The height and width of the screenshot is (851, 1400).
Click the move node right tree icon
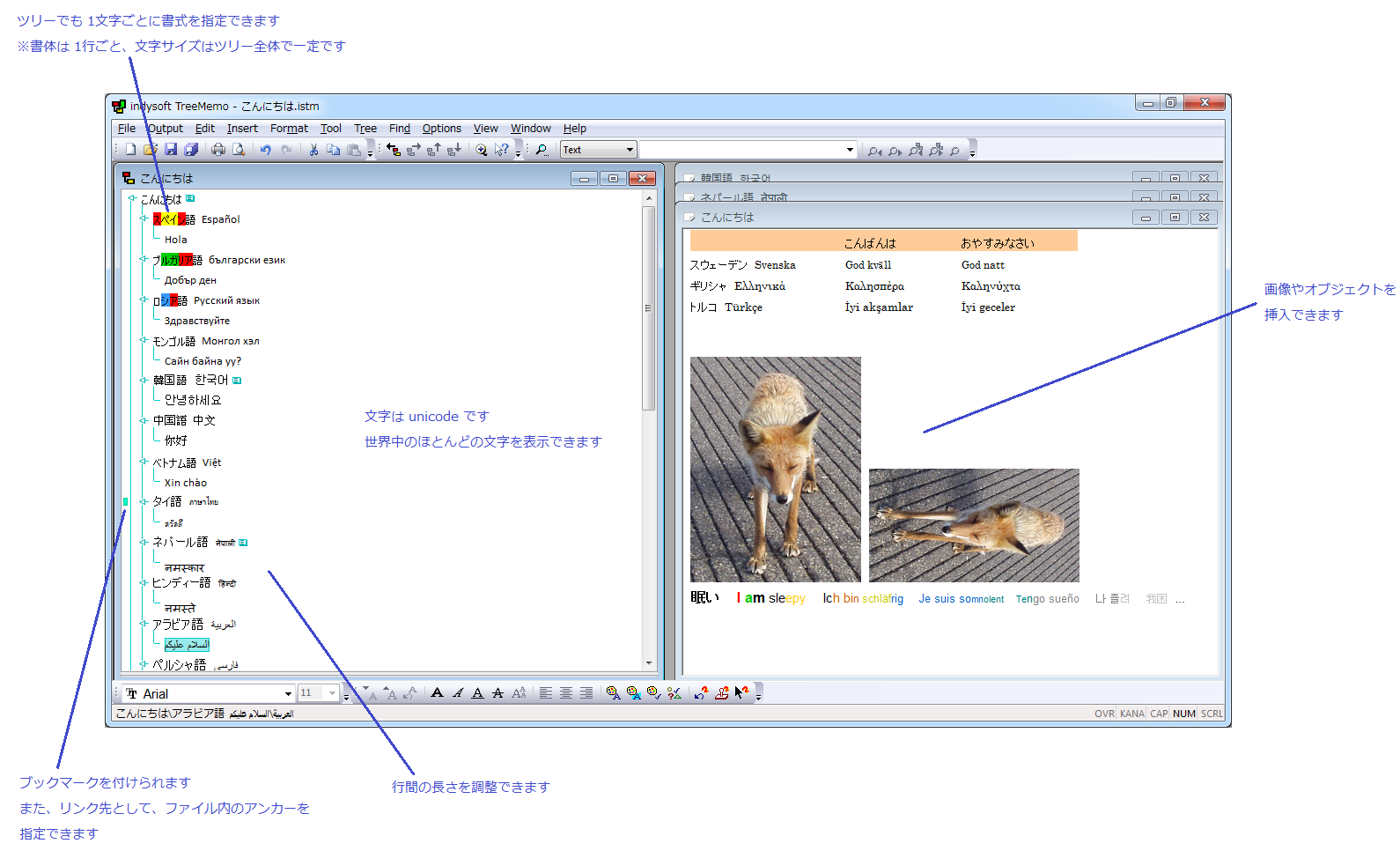tap(414, 150)
